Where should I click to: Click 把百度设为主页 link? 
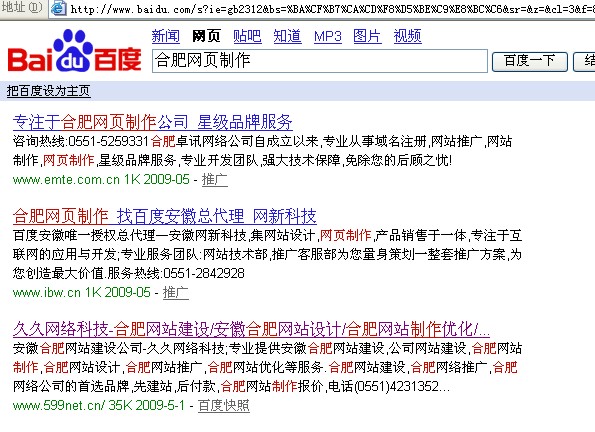pos(49,91)
